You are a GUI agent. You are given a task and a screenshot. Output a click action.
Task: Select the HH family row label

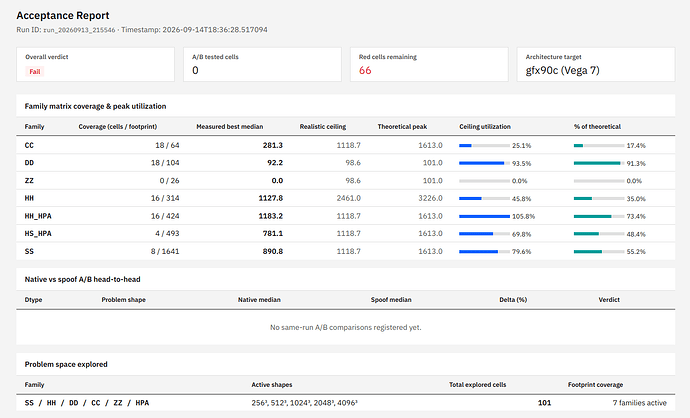(29, 198)
